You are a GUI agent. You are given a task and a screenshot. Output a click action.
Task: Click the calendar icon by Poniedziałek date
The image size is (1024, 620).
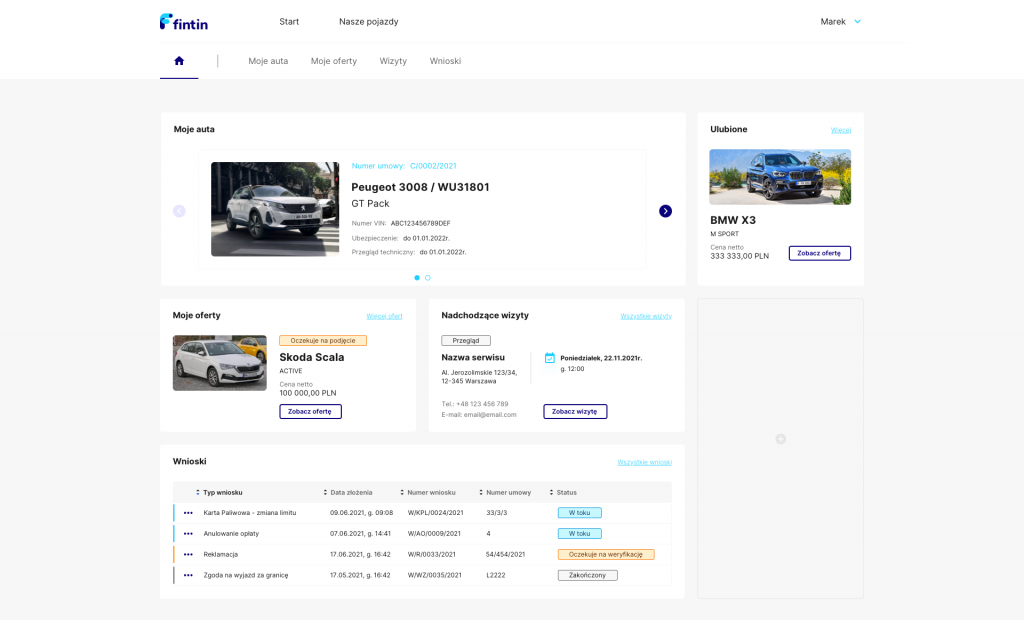click(550, 358)
